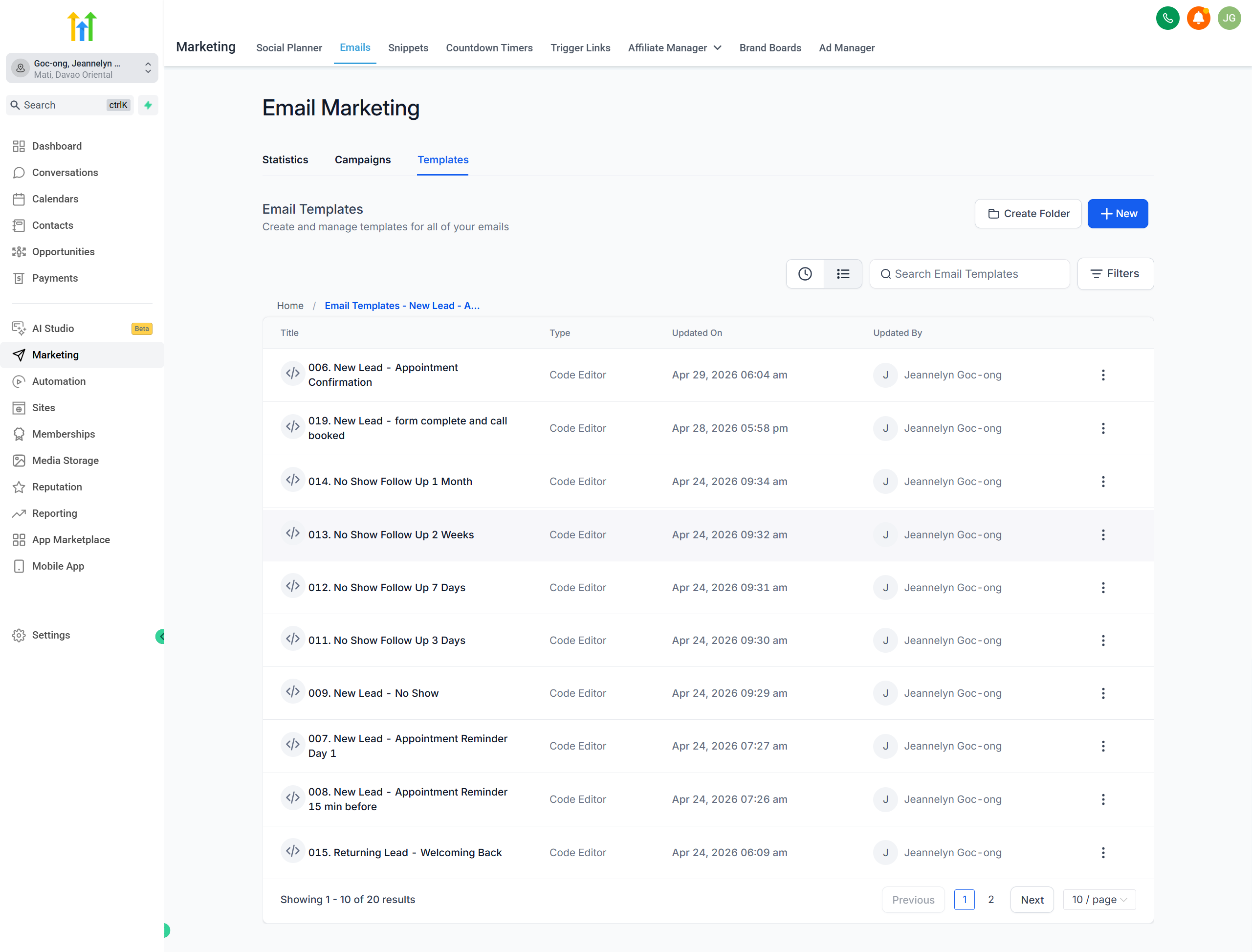
Task: Open the three-dot menu for 009. New Lead No Show
Action: tap(1102, 692)
